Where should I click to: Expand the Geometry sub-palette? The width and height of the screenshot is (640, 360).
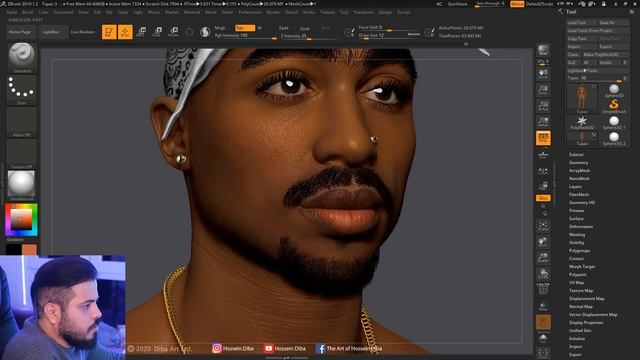[x=578, y=162]
